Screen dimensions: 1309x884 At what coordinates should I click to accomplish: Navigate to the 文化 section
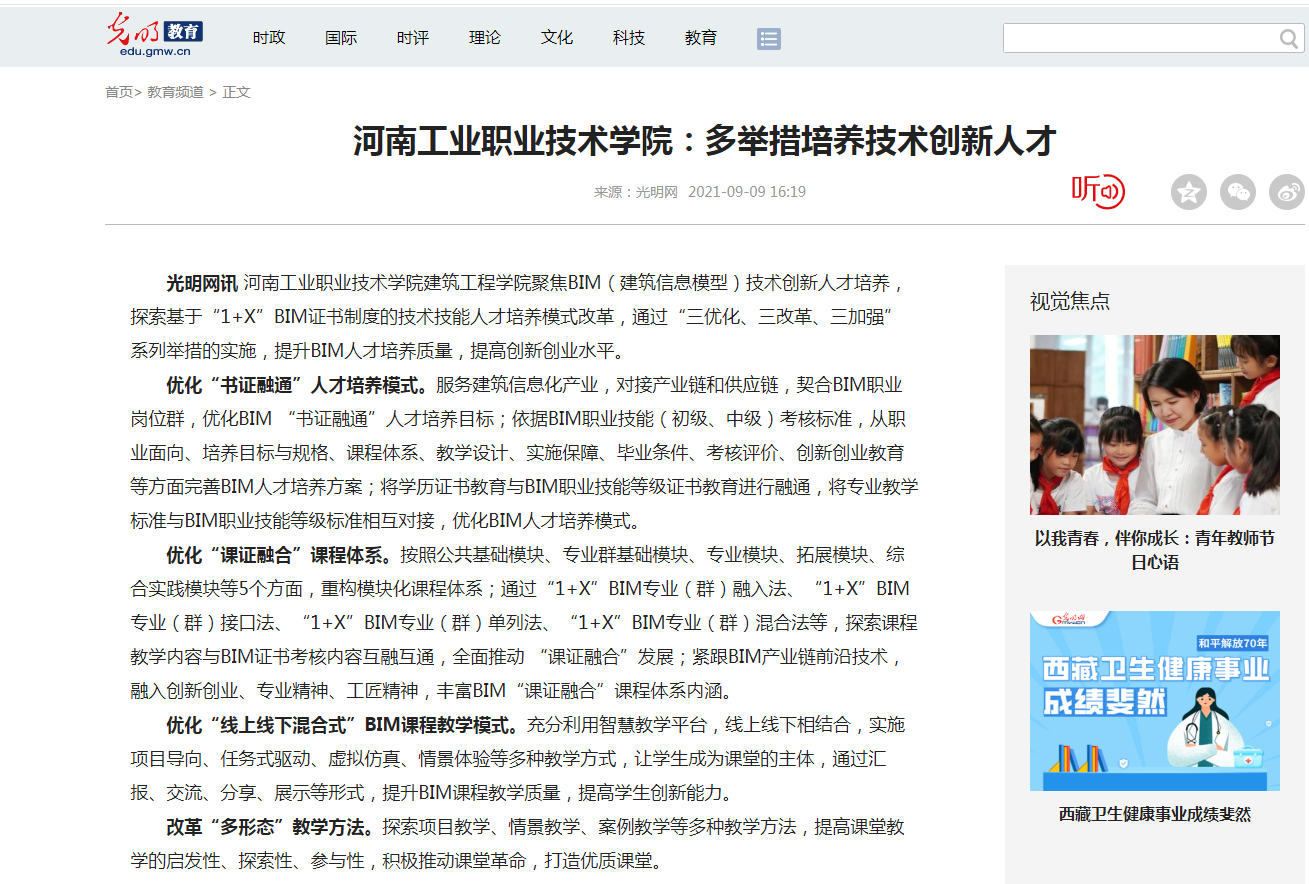click(x=557, y=38)
